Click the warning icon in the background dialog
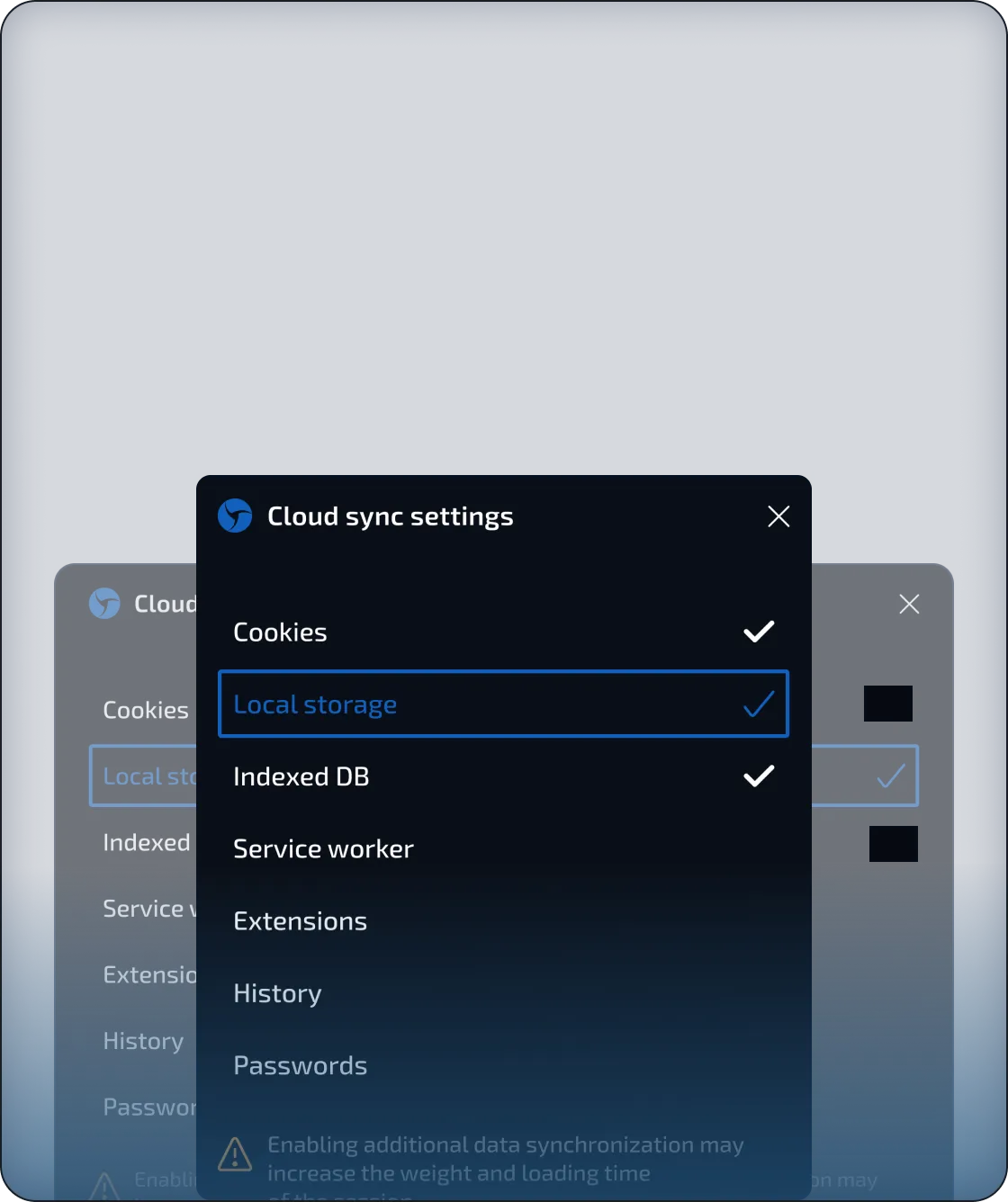1008x1202 pixels. click(x=104, y=1186)
